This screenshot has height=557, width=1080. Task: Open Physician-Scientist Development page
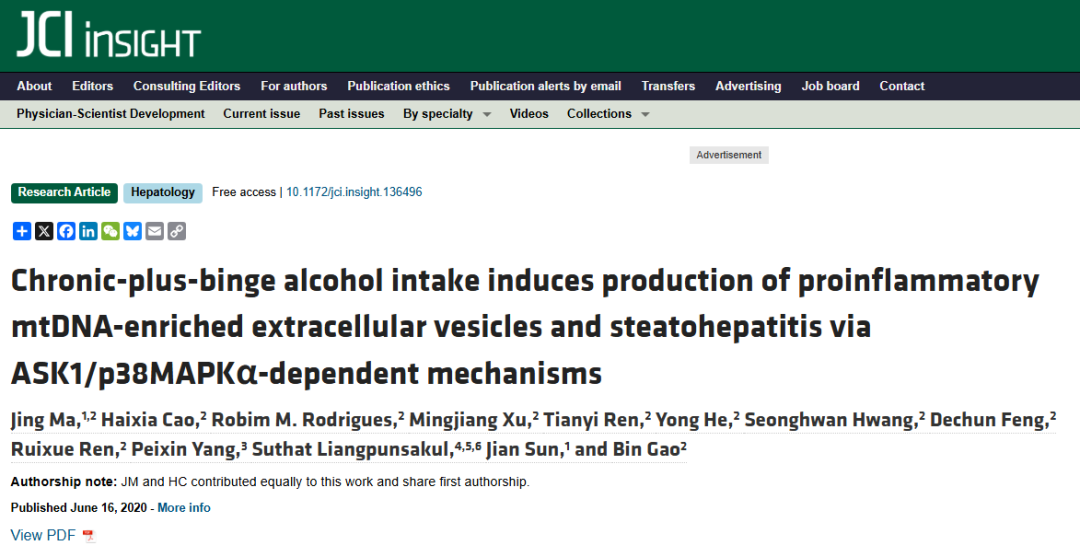(x=111, y=114)
